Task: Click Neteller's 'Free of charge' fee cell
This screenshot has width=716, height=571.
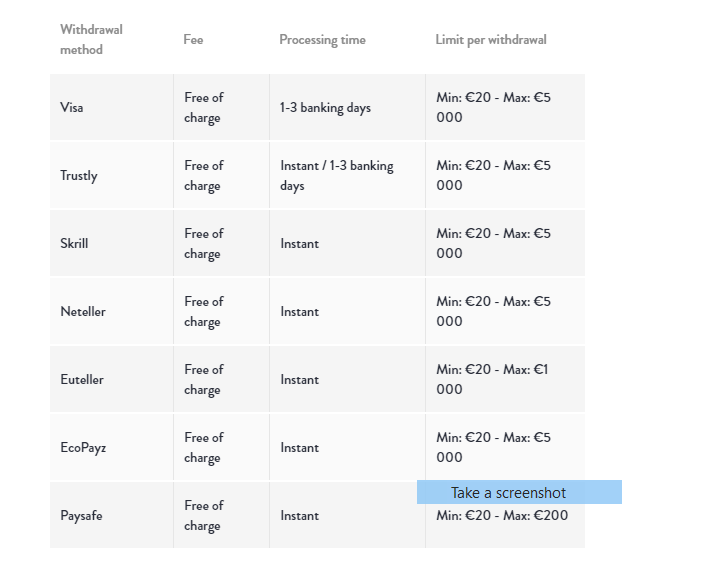Action: (x=221, y=312)
